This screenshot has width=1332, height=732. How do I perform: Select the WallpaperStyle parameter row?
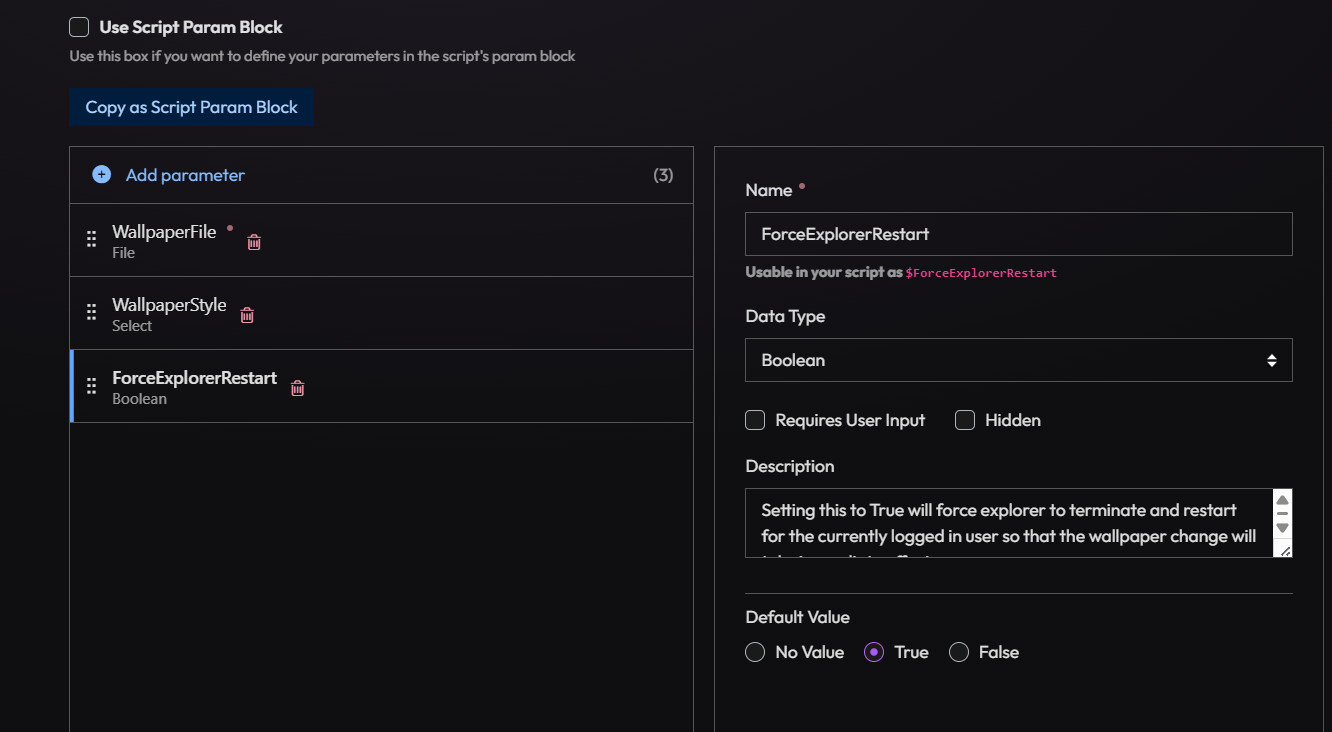tap(381, 313)
